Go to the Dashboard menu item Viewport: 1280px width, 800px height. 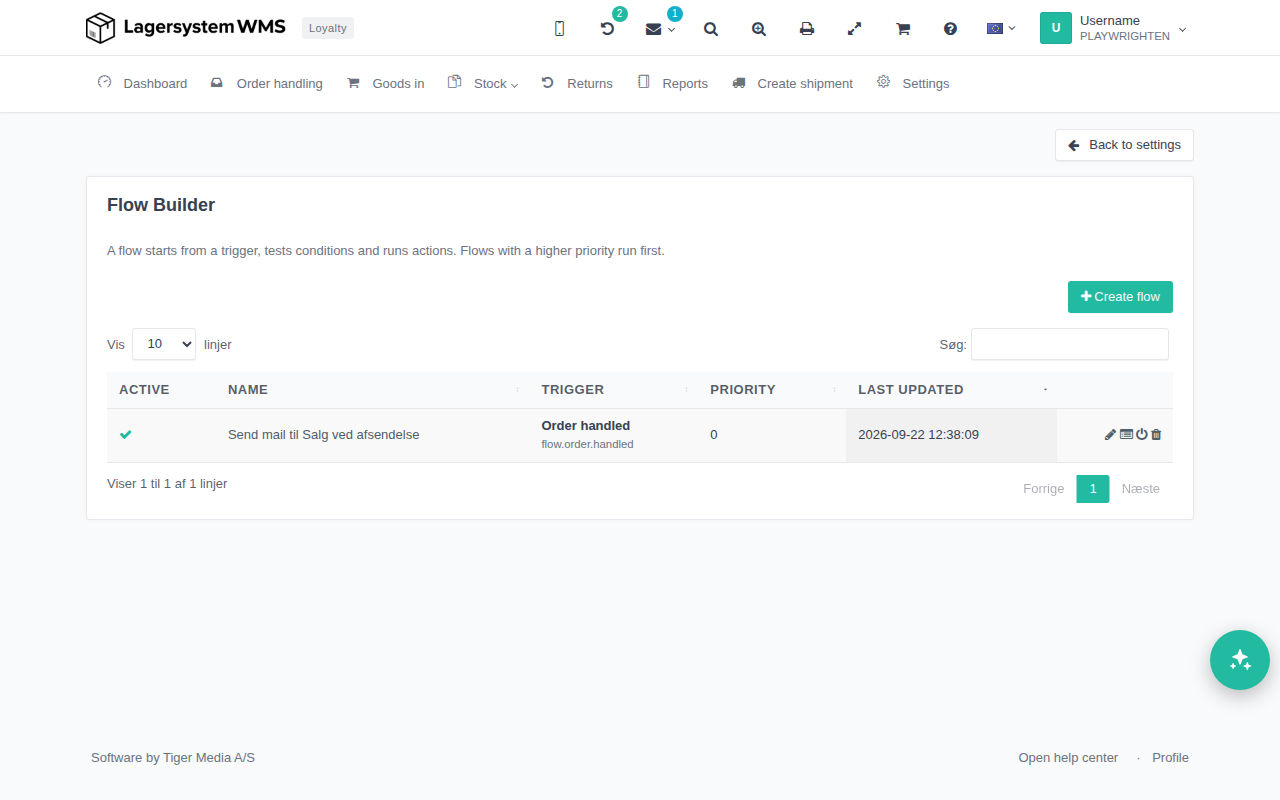[x=142, y=83]
